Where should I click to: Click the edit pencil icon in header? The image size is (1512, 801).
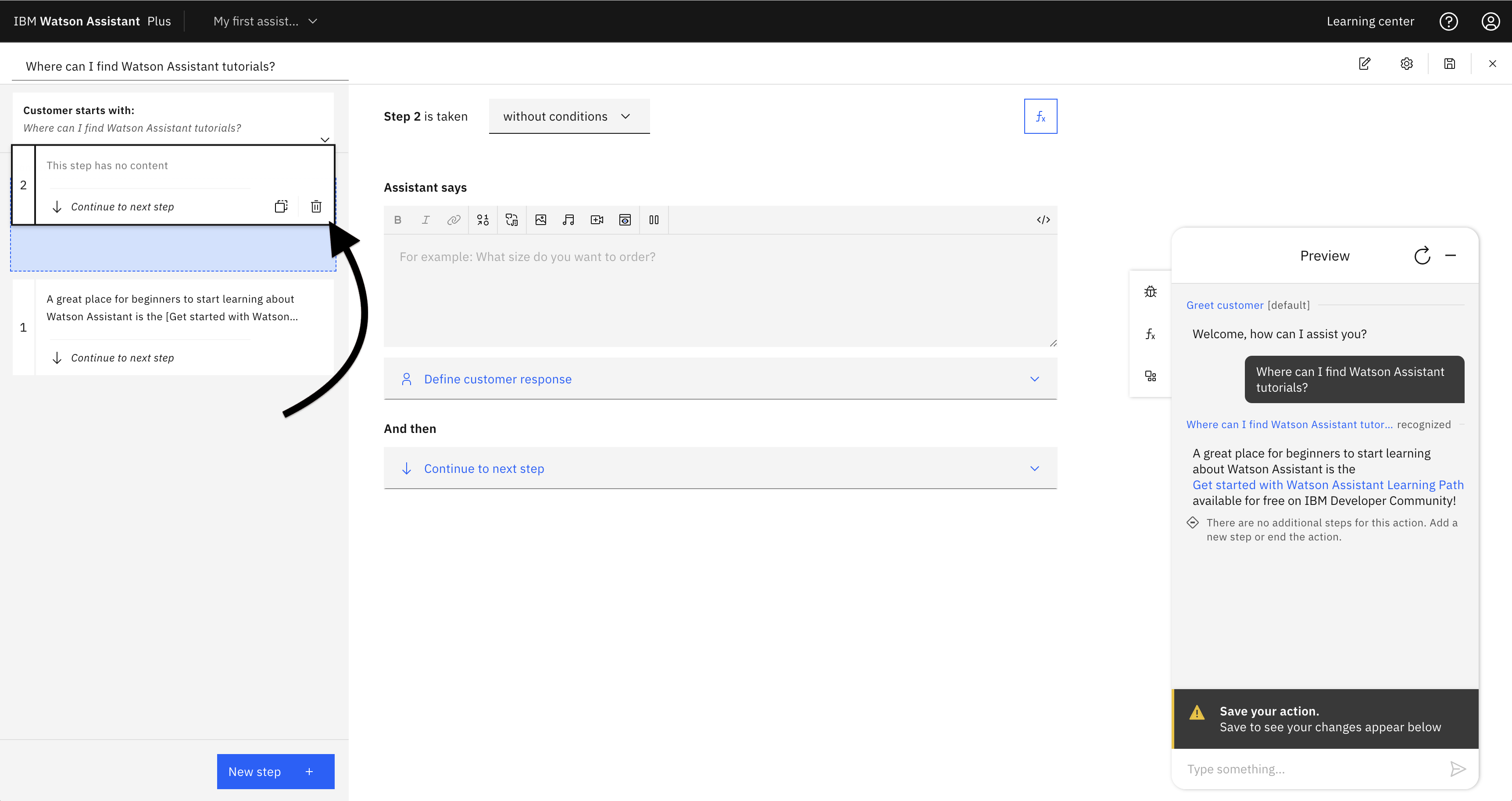pyautogui.click(x=1365, y=63)
